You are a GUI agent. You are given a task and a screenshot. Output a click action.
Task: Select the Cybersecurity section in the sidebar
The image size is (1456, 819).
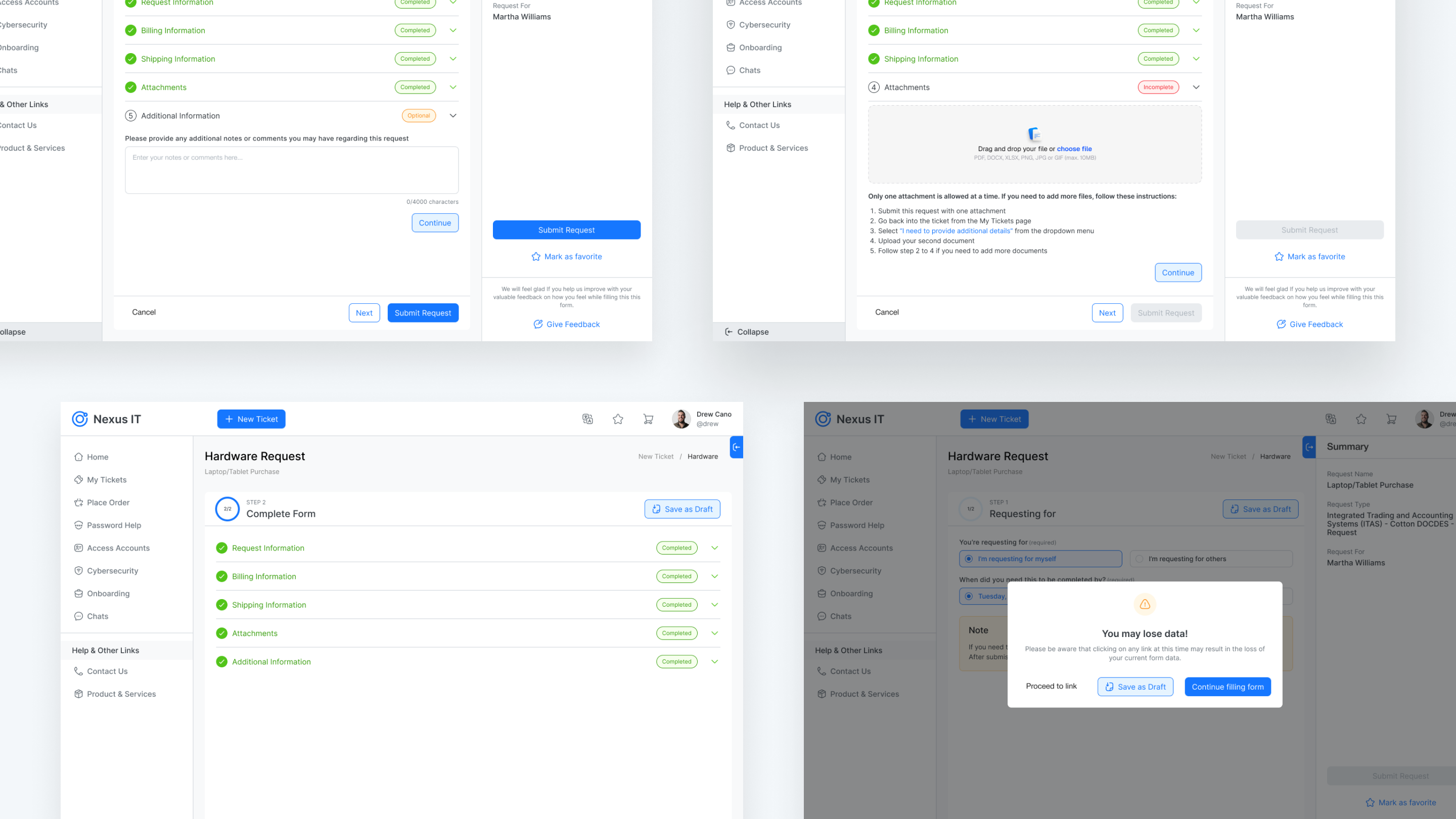112,570
